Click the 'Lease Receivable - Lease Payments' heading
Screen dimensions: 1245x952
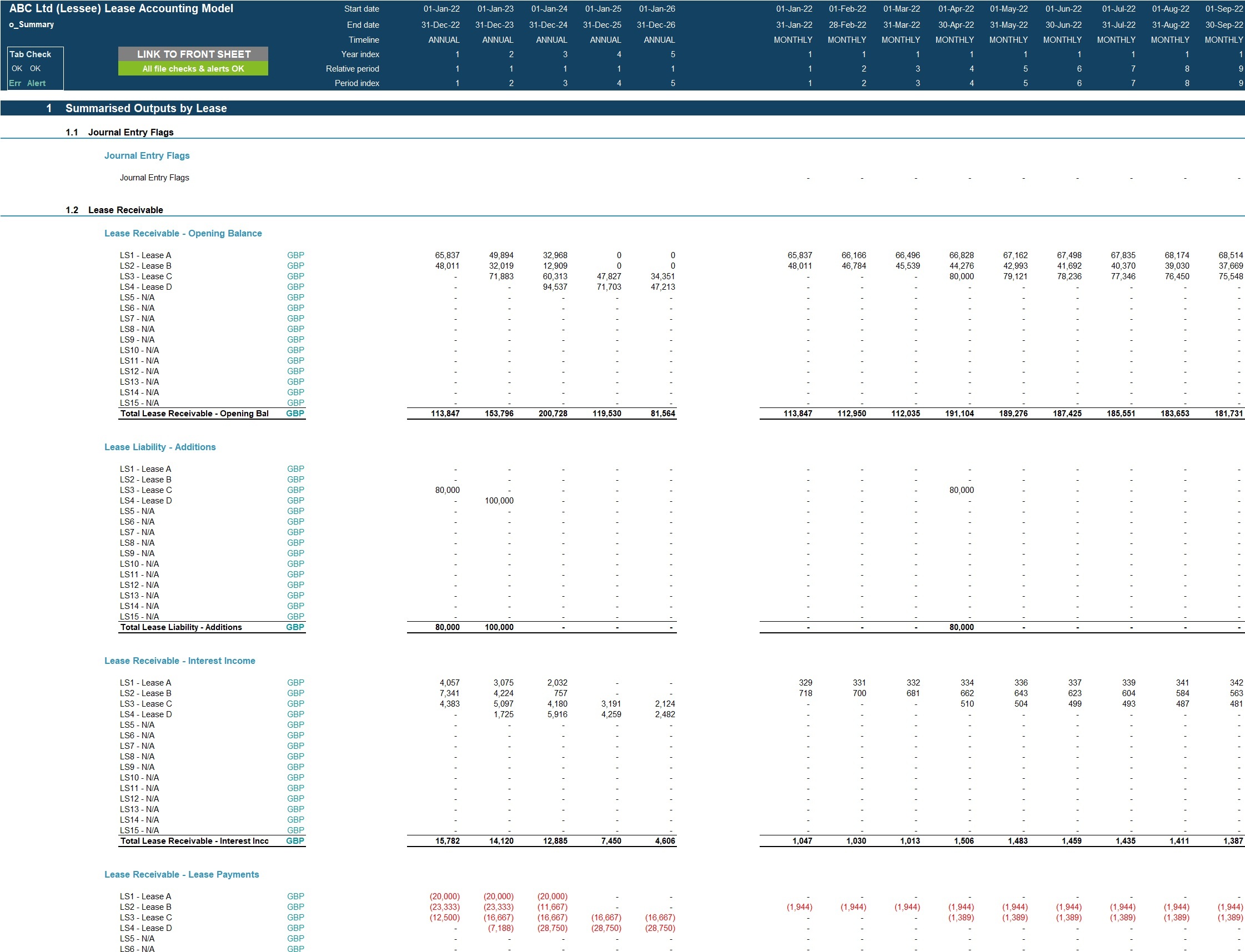click(182, 874)
